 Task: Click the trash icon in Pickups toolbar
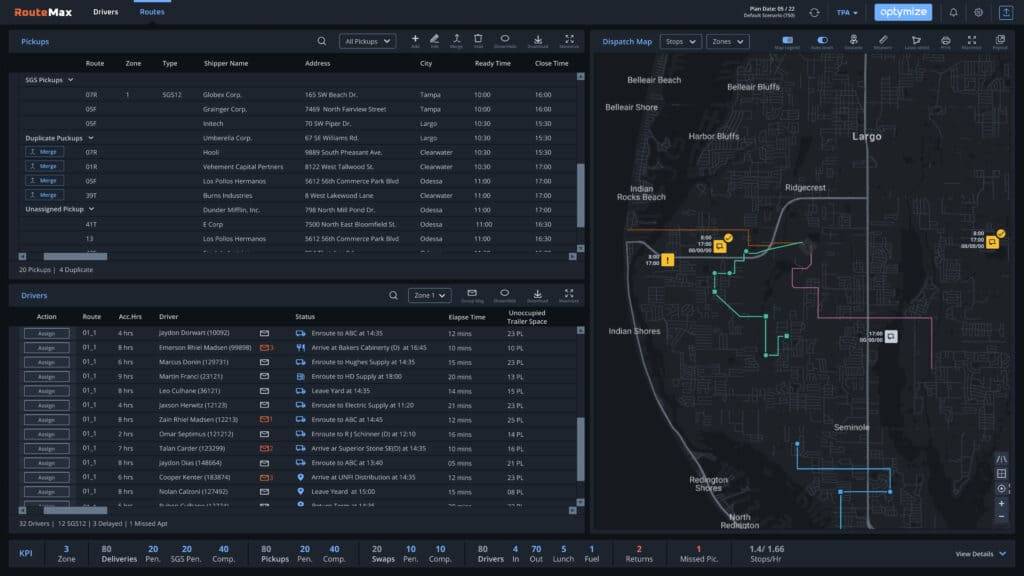tap(478, 41)
